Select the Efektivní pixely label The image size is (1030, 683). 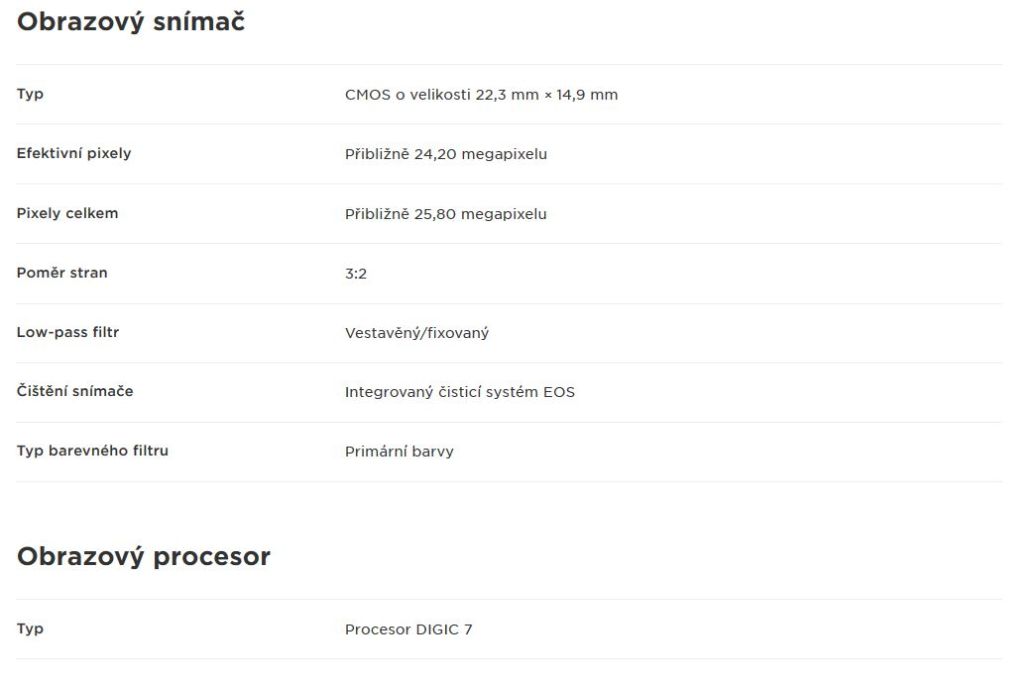pos(74,153)
